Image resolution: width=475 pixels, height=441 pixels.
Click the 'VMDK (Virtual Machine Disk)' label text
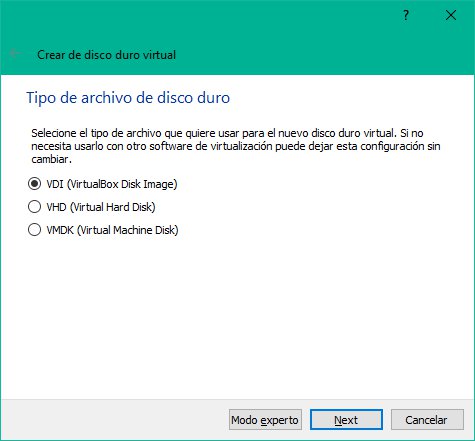112,230
